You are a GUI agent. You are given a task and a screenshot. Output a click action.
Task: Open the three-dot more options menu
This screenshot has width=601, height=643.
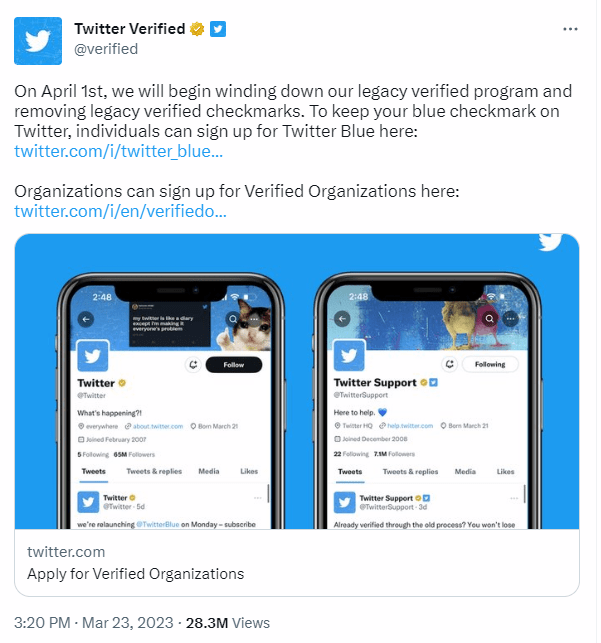(571, 29)
